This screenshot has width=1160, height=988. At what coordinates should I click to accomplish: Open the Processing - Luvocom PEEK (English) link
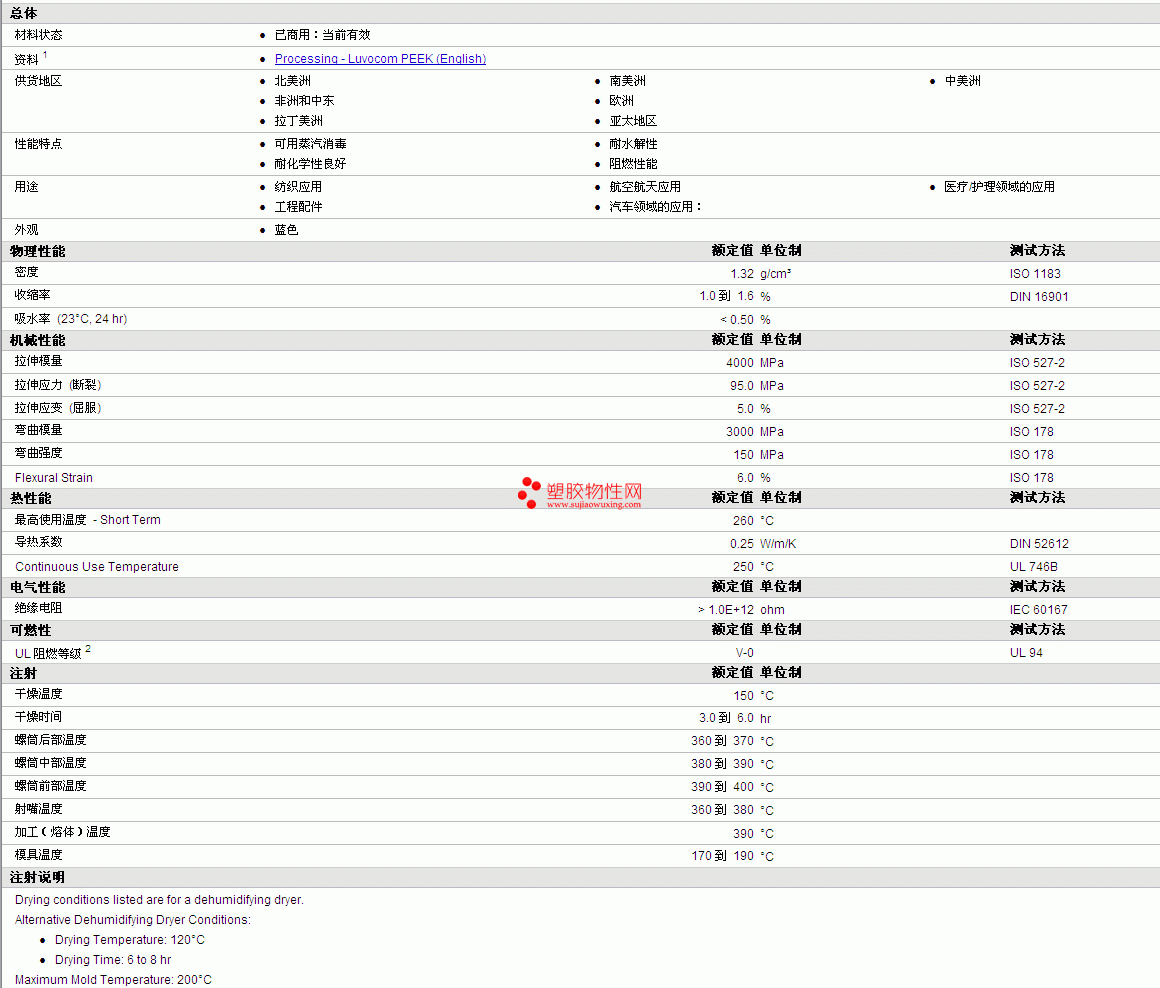tap(380, 58)
